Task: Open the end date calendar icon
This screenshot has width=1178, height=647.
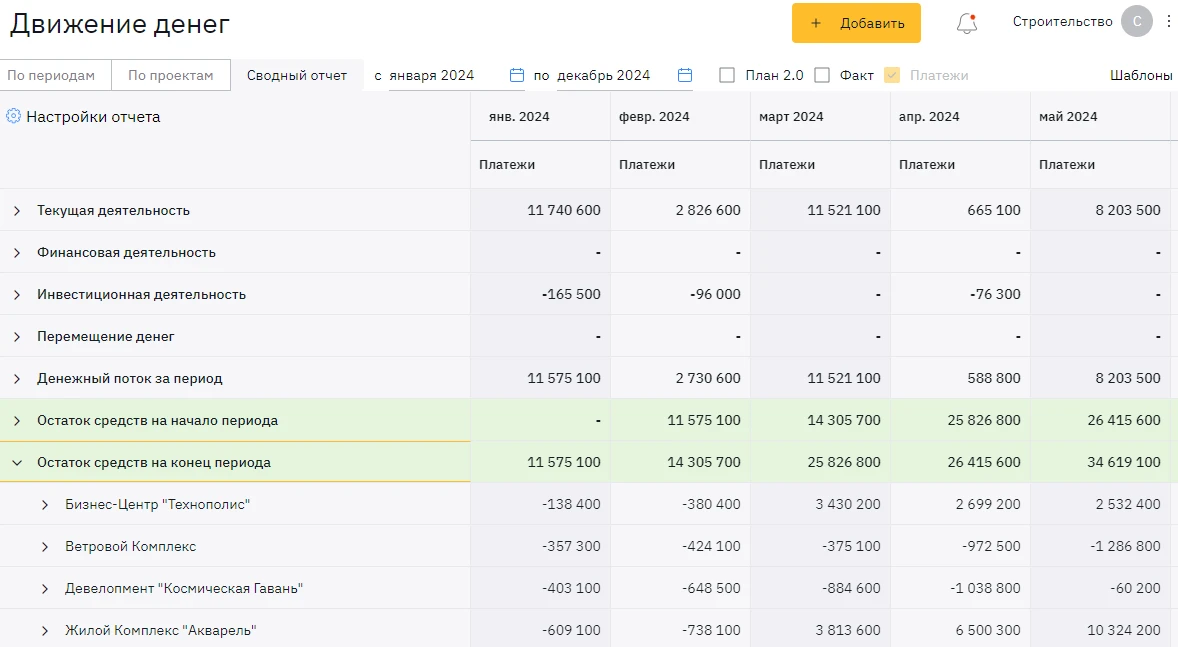Action: click(x=684, y=75)
